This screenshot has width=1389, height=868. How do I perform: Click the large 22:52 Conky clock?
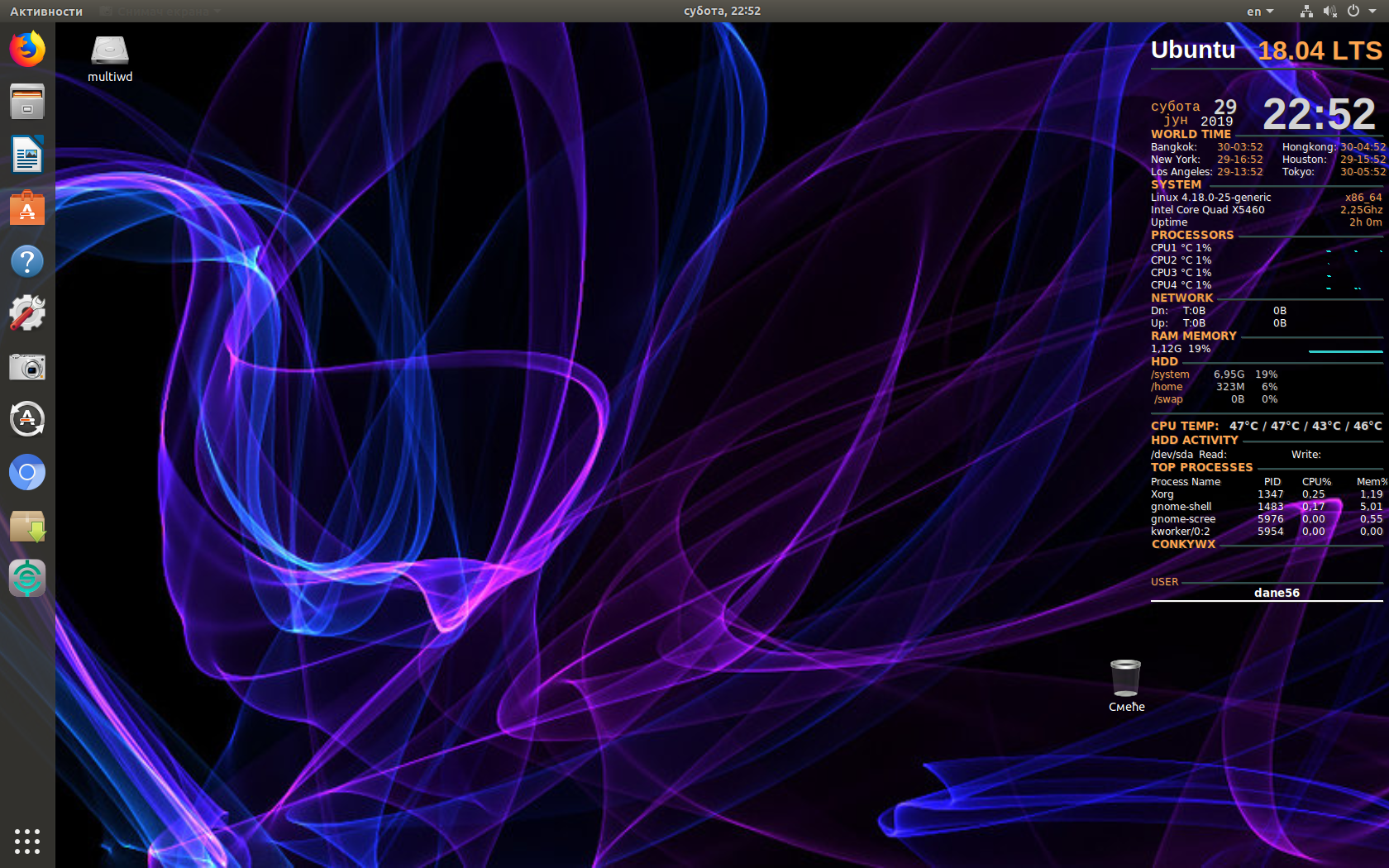1319,114
